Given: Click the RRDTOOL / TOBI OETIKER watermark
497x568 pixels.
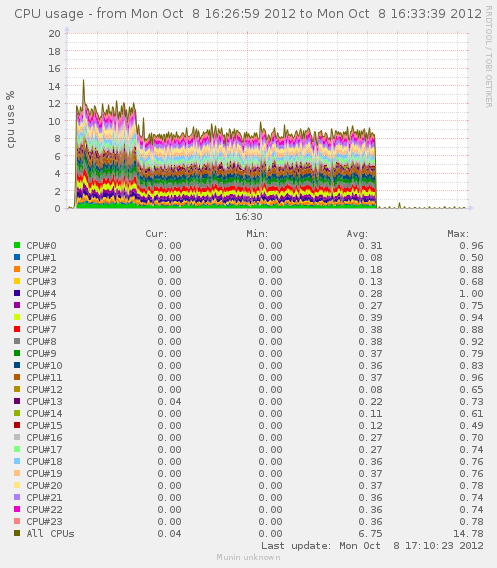Looking at the screenshot, I should [489, 57].
